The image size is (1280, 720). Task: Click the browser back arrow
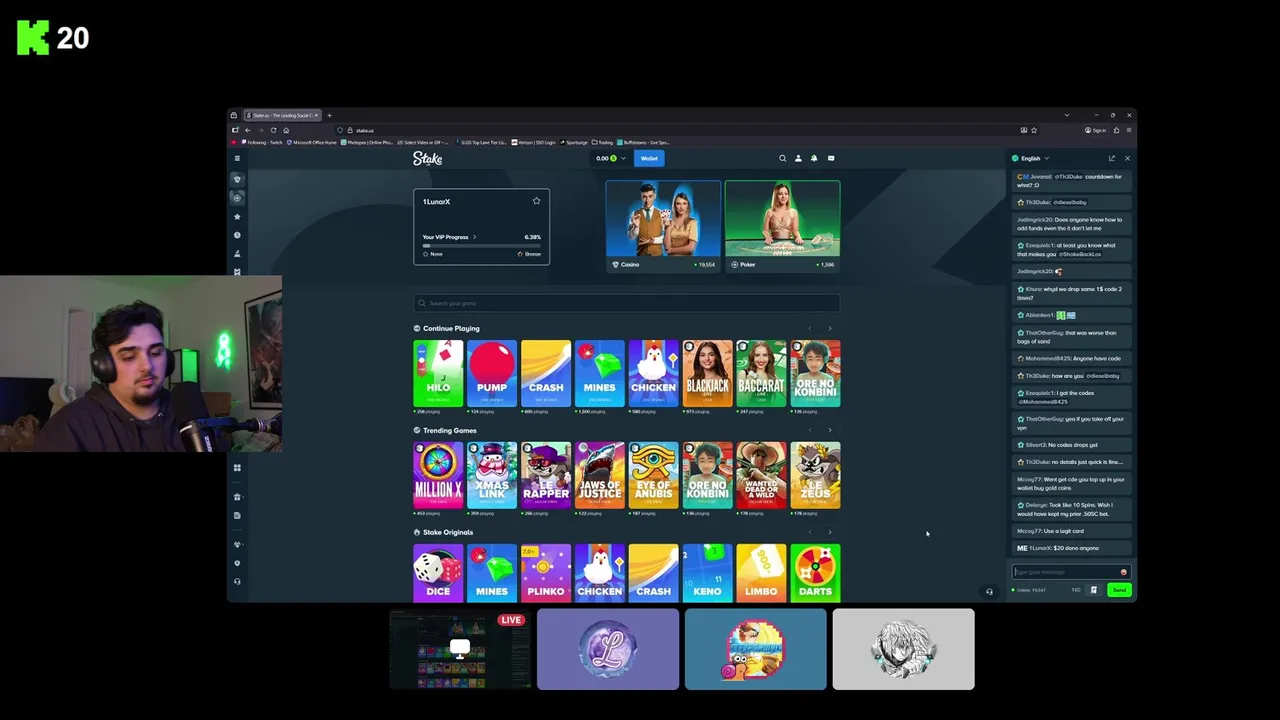tap(248, 130)
